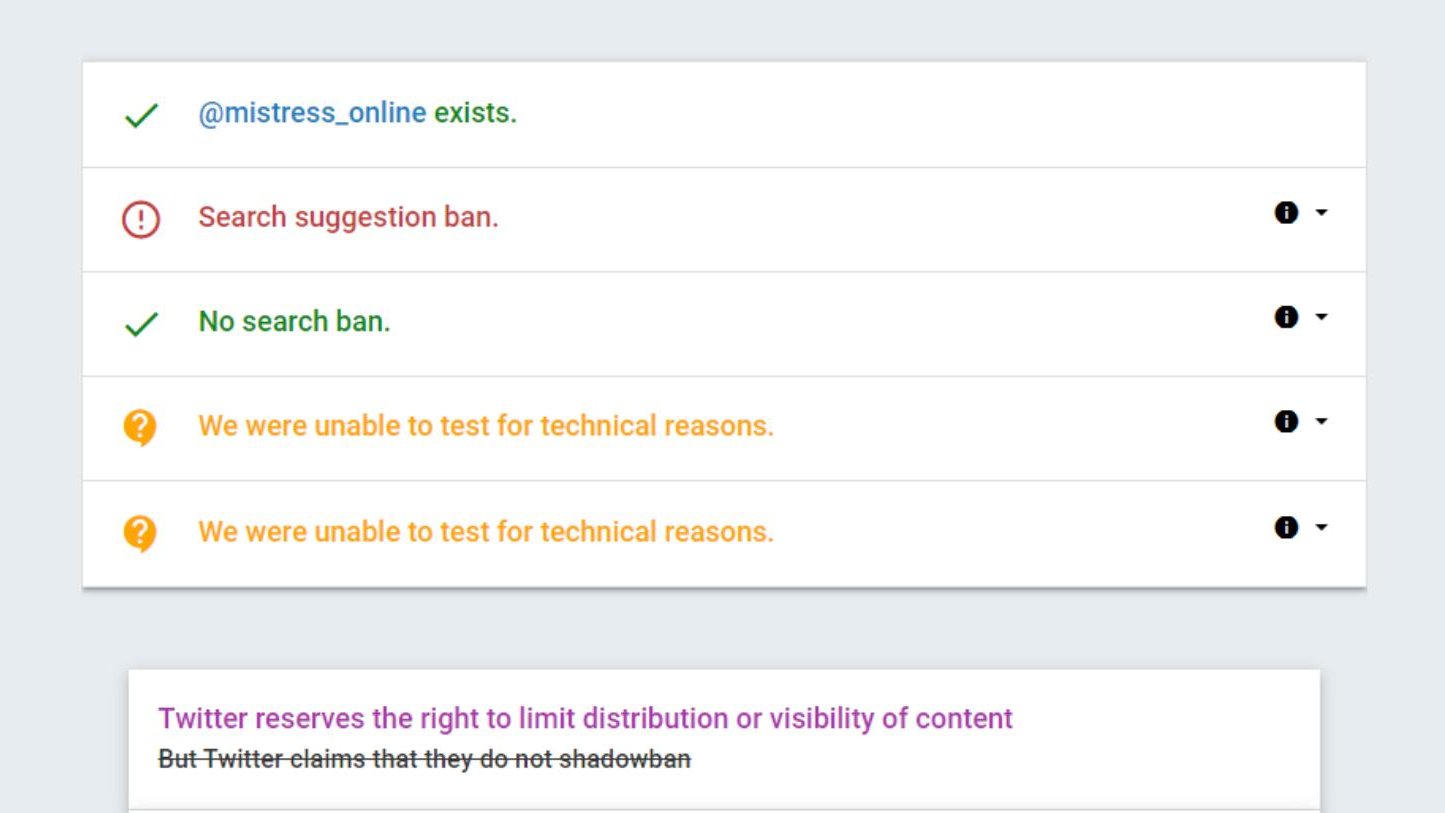Screen dimensions: 1445x813
Task: Expand second unable-to-test row dropdown arrow
Action: pos(1322,527)
